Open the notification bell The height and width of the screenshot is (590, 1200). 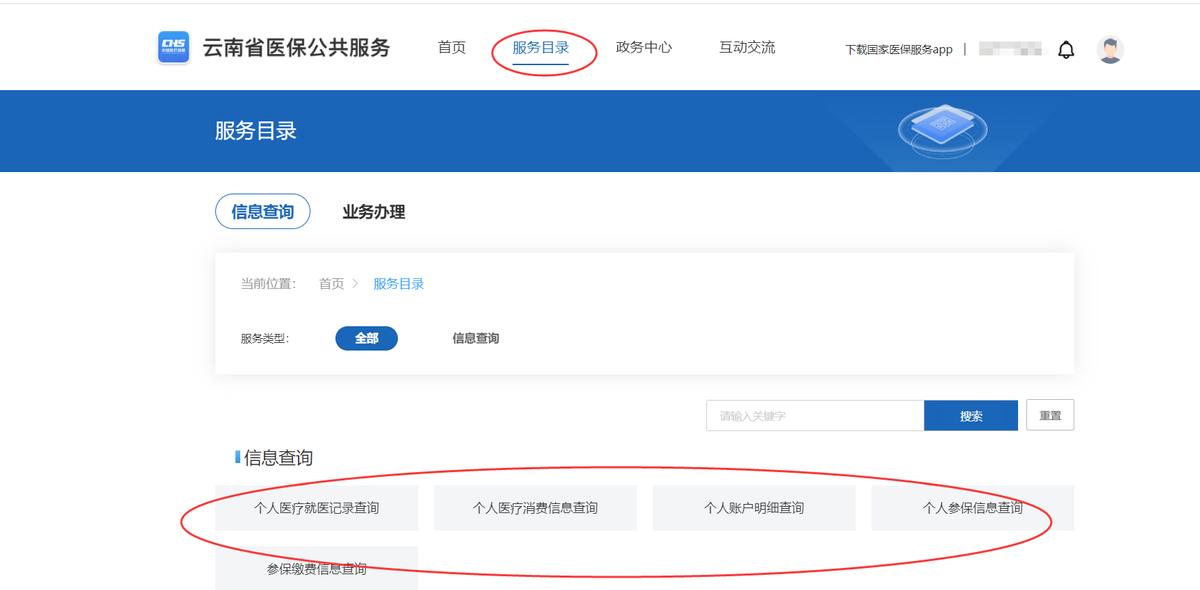(x=1066, y=47)
